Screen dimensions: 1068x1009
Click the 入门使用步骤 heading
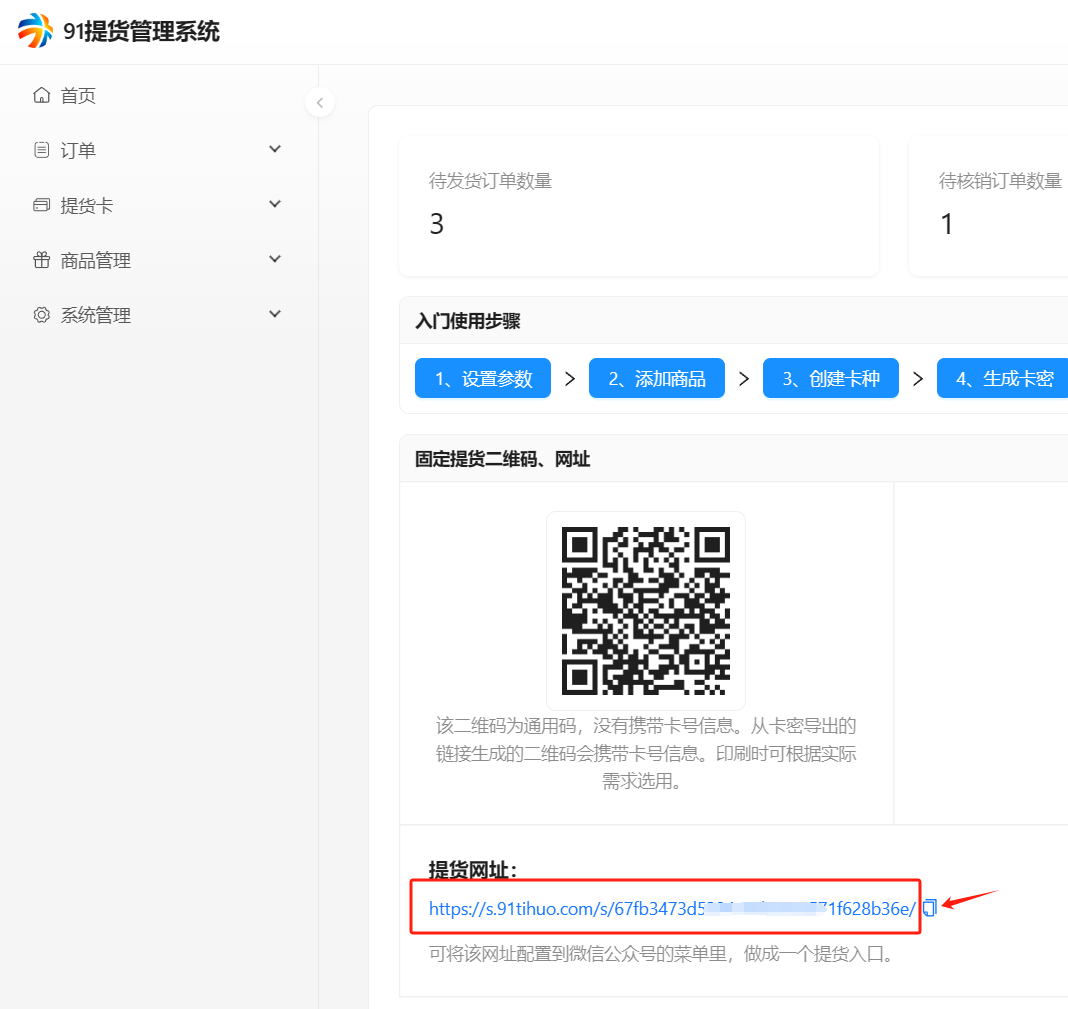468,321
